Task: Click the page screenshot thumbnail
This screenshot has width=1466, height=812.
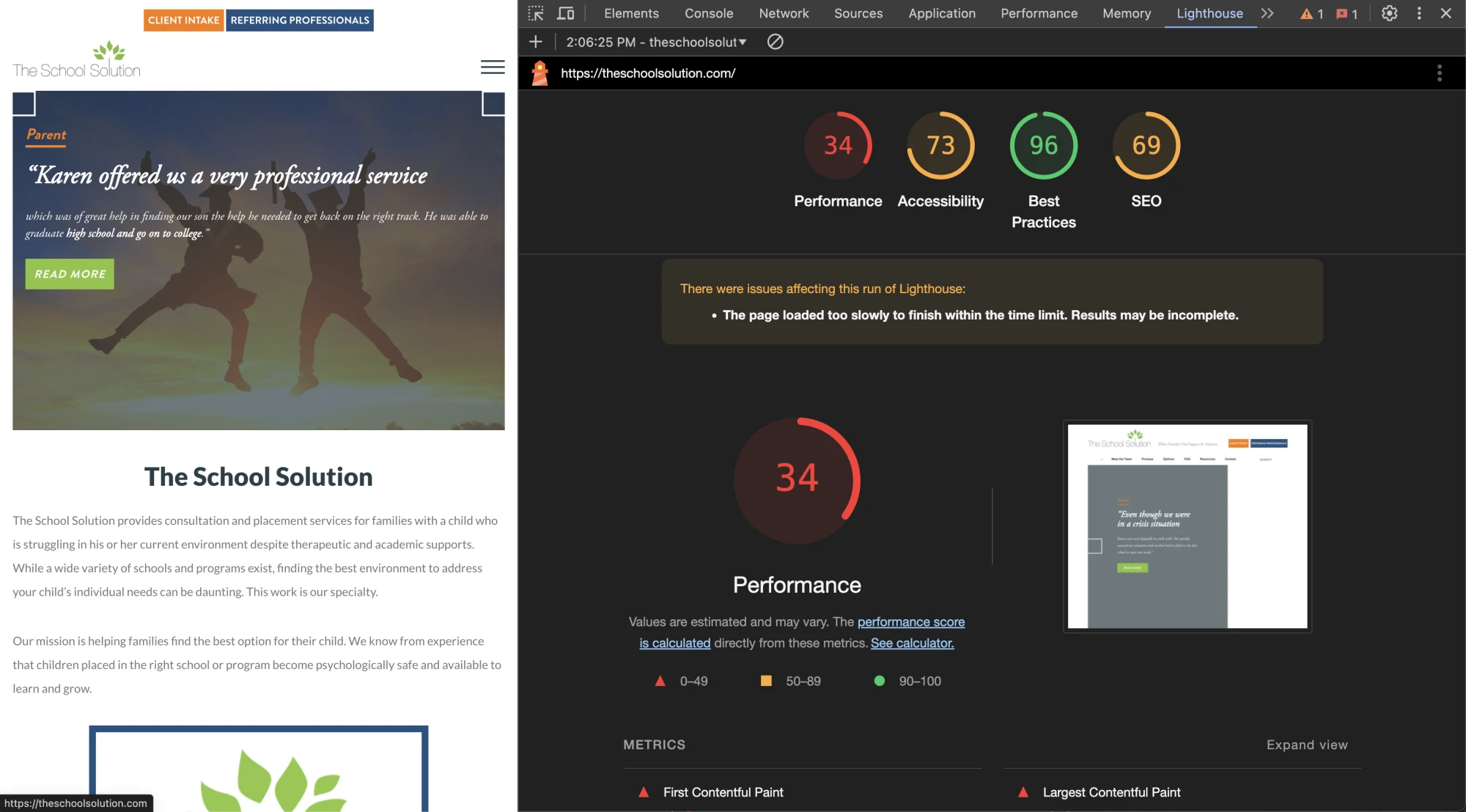Action: (x=1187, y=526)
